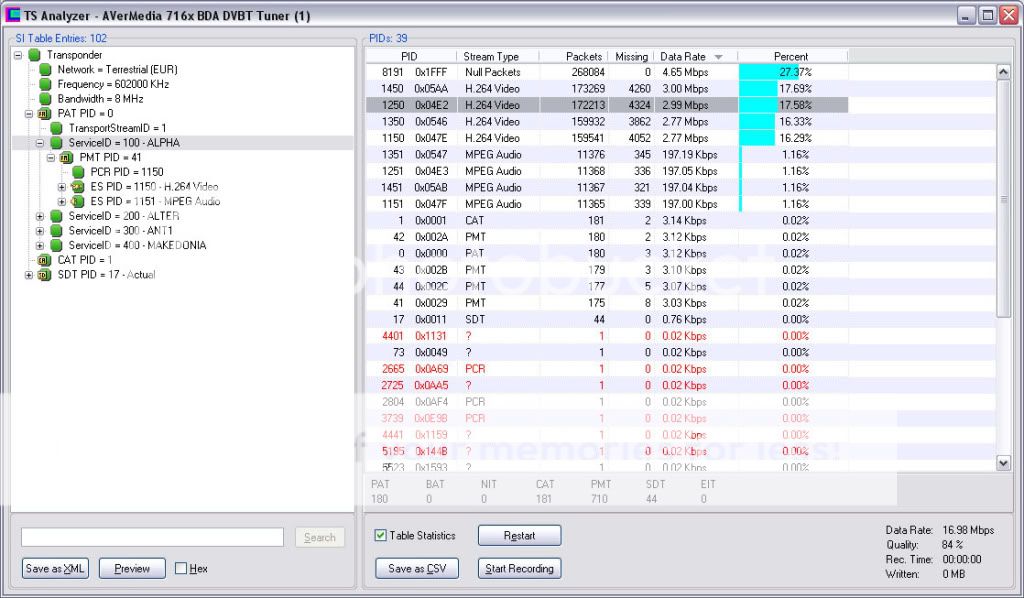Toggle the Table Statistics checkbox
This screenshot has height=598, width=1024.
(380, 535)
